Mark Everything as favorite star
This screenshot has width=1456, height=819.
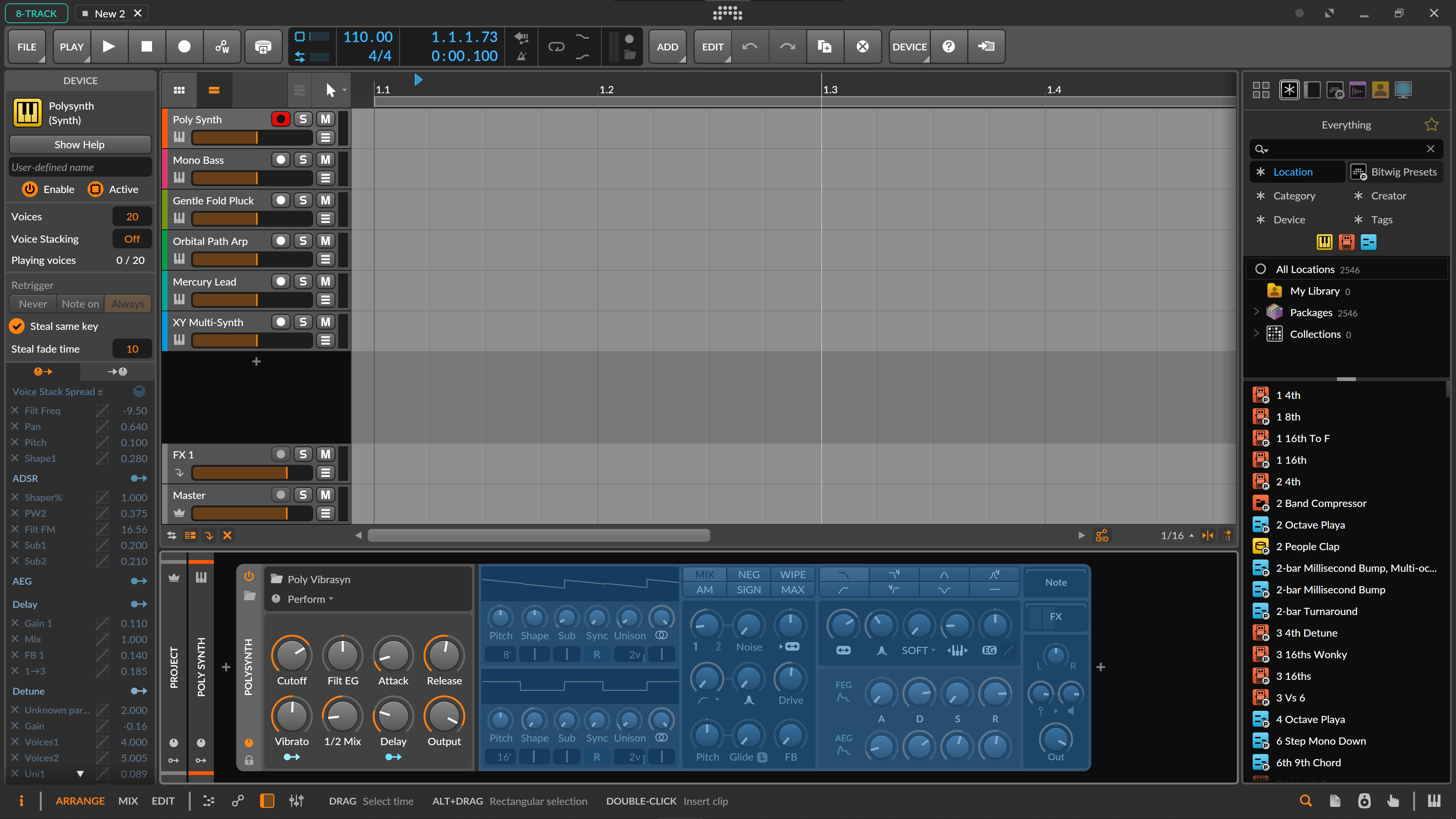(1431, 124)
